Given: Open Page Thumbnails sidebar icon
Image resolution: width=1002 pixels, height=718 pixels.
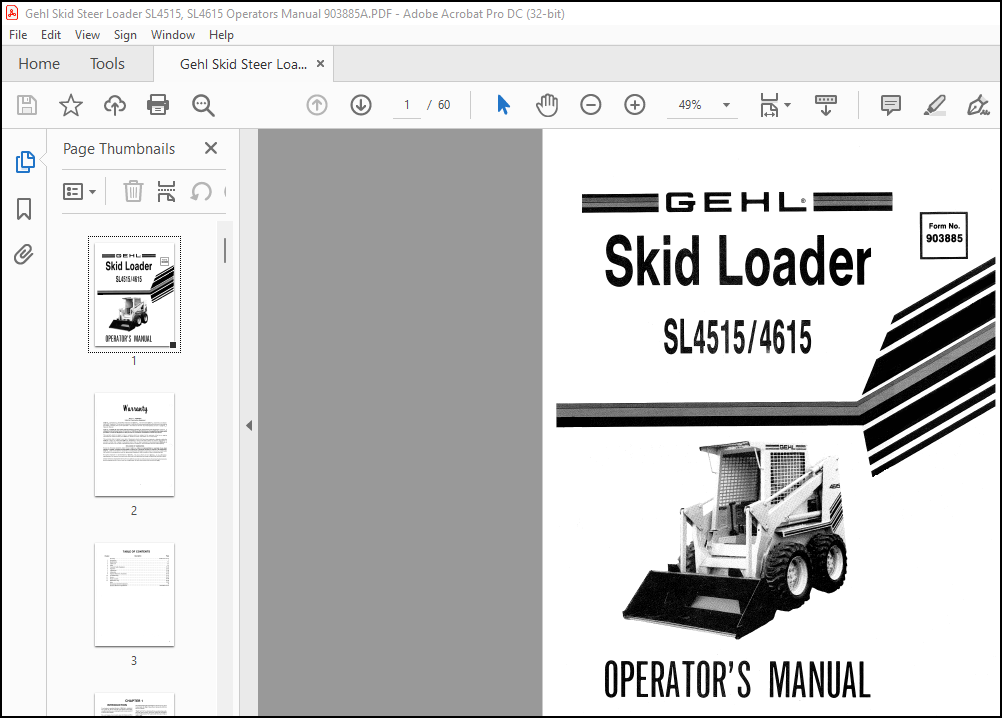Looking at the screenshot, I should pos(25,162).
